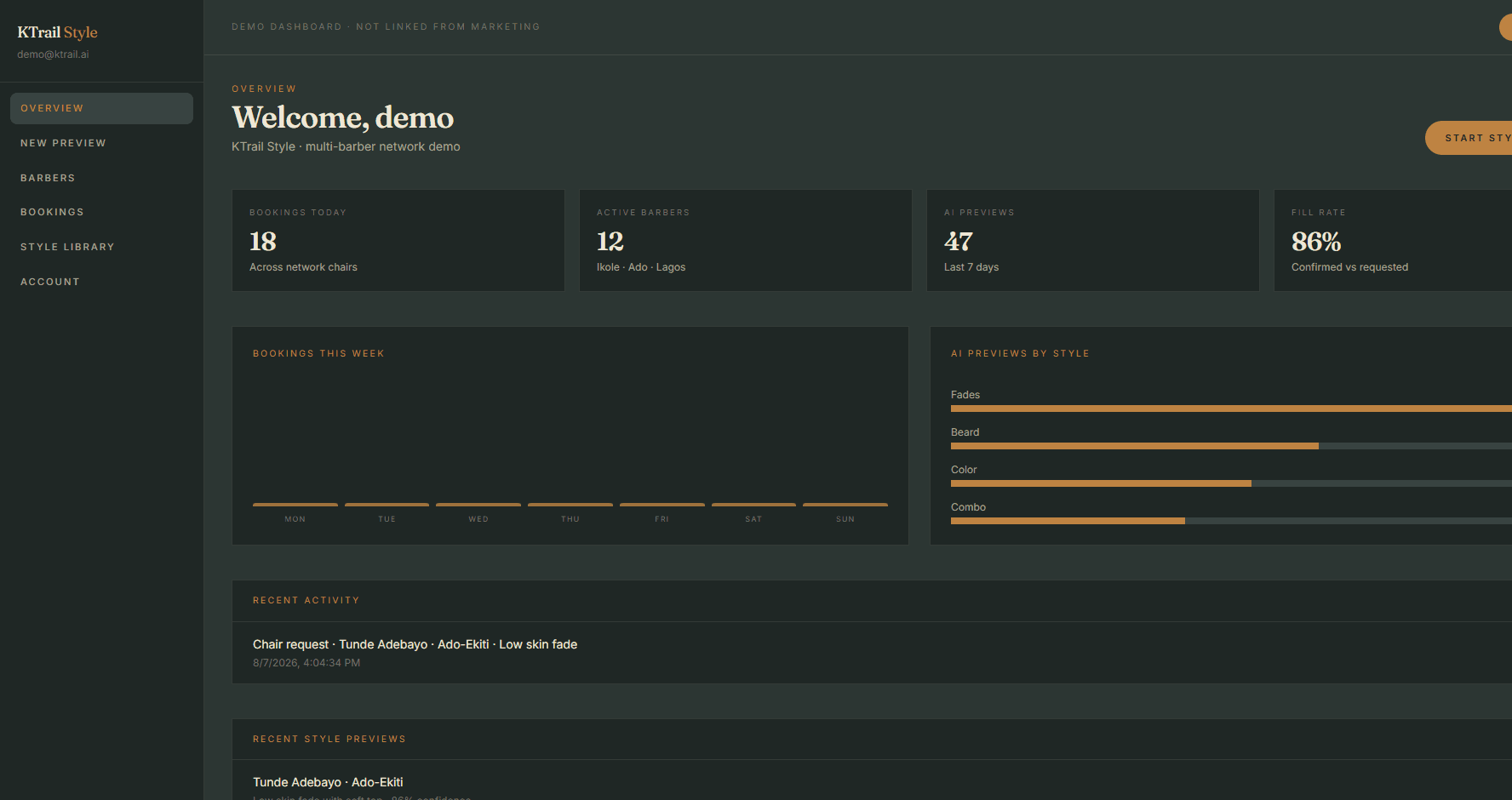Open the Overview sidebar item

[x=101, y=108]
